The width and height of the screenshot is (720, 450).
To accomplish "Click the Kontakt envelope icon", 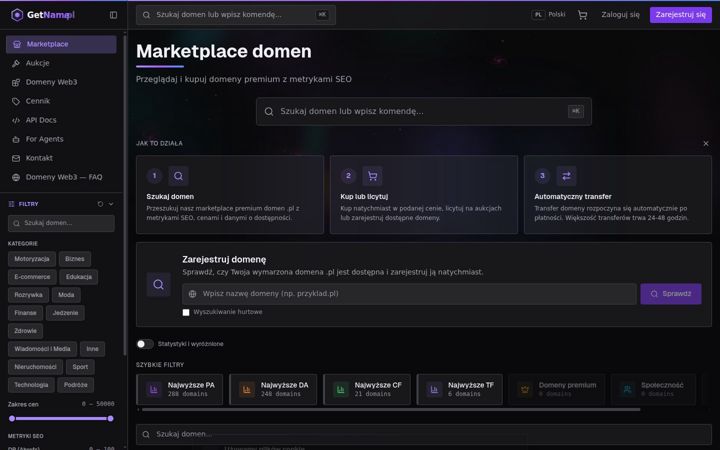I will pyautogui.click(x=16, y=158).
